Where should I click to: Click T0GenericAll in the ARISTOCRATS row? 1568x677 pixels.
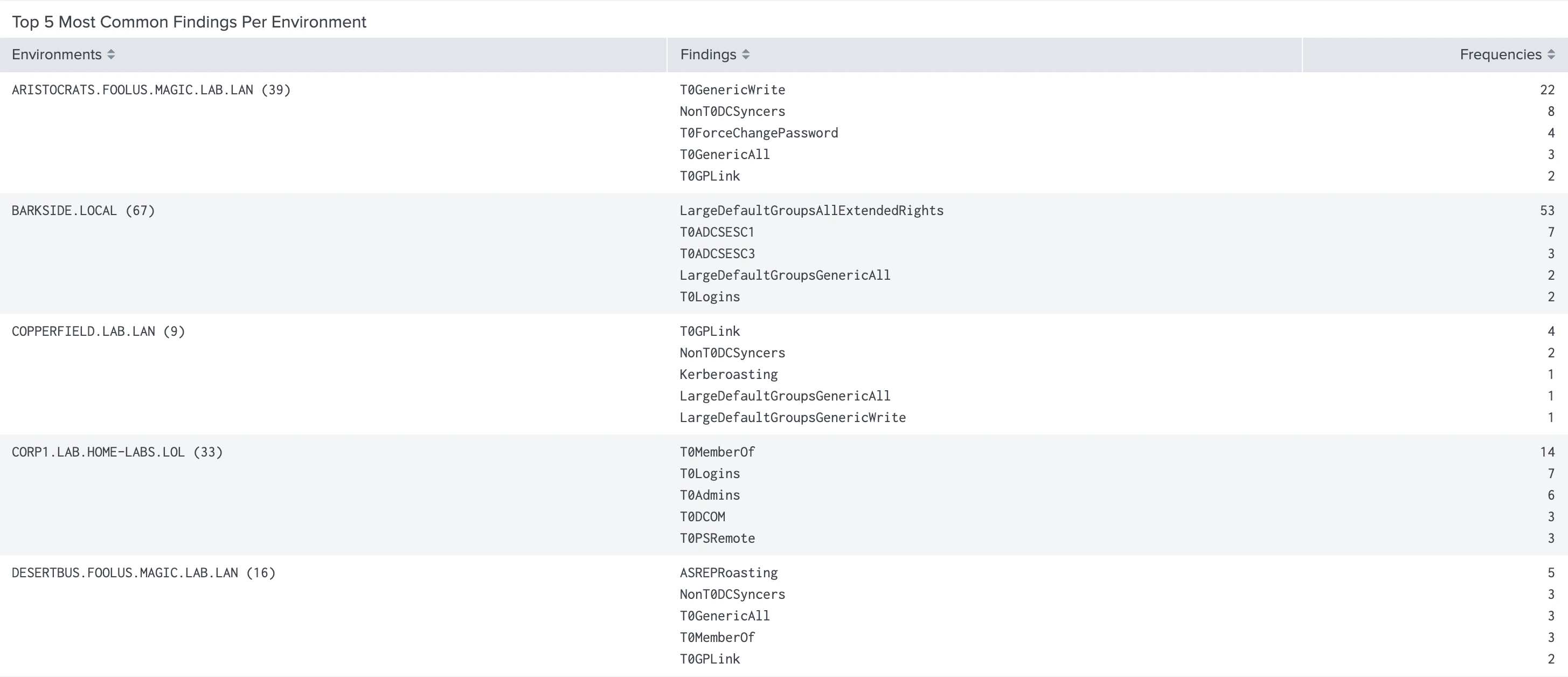coord(725,155)
